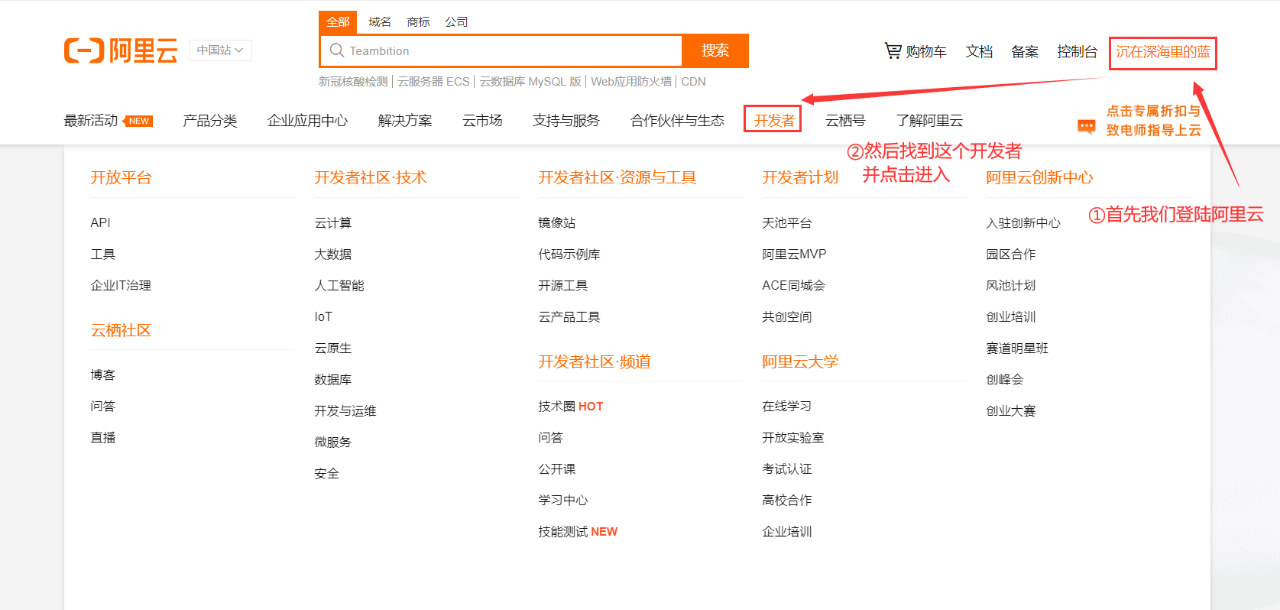Open the 中国站 region dropdown

pyautogui.click(x=221, y=50)
